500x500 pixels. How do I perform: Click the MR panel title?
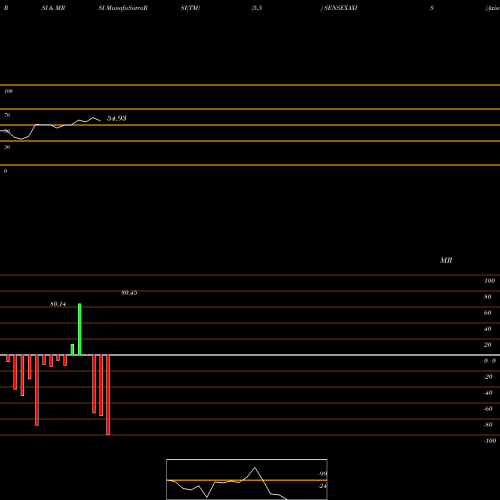[446, 260]
